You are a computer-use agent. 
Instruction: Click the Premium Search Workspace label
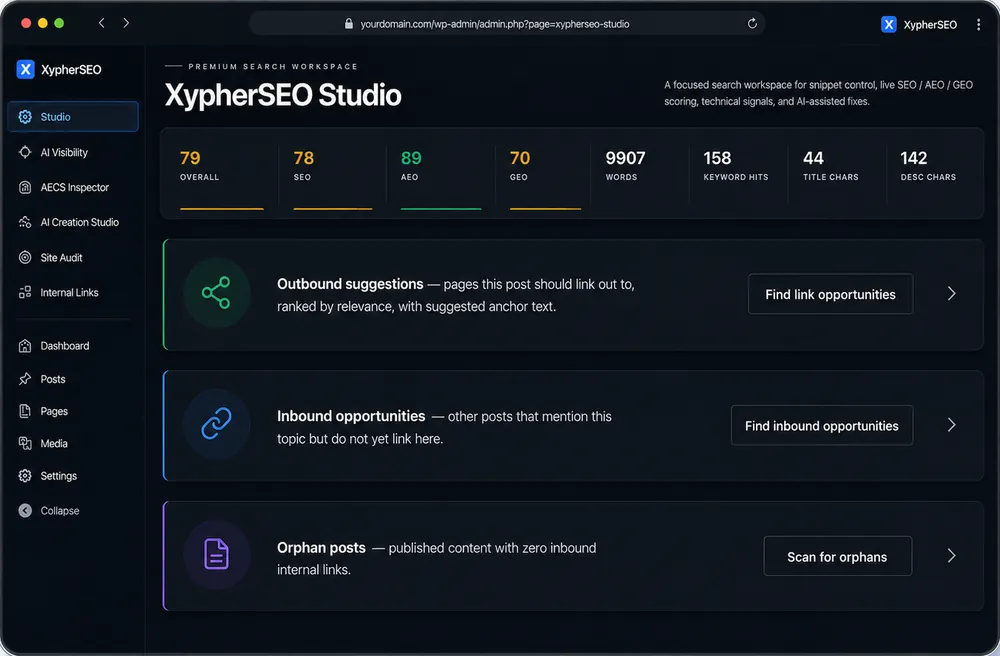tap(273, 66)
